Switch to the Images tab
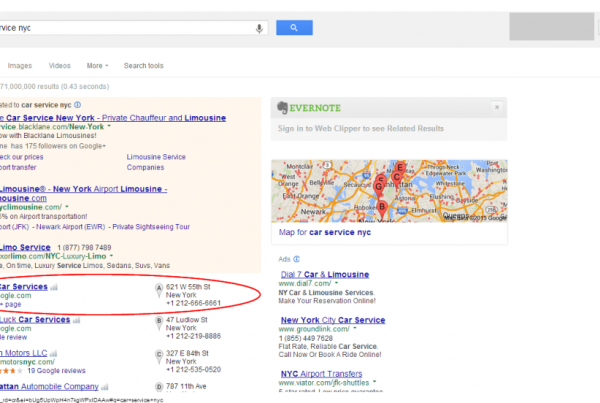 (20, 66)
